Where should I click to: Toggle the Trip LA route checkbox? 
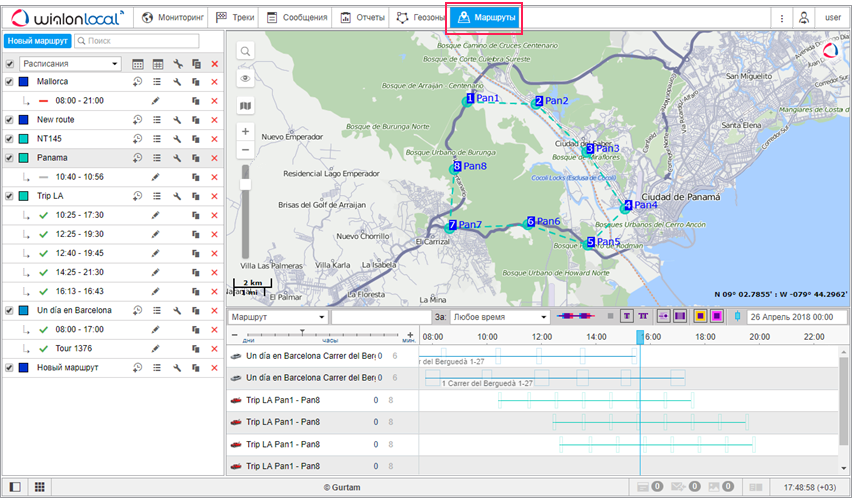pyautogui.click(x=10, y=196)
